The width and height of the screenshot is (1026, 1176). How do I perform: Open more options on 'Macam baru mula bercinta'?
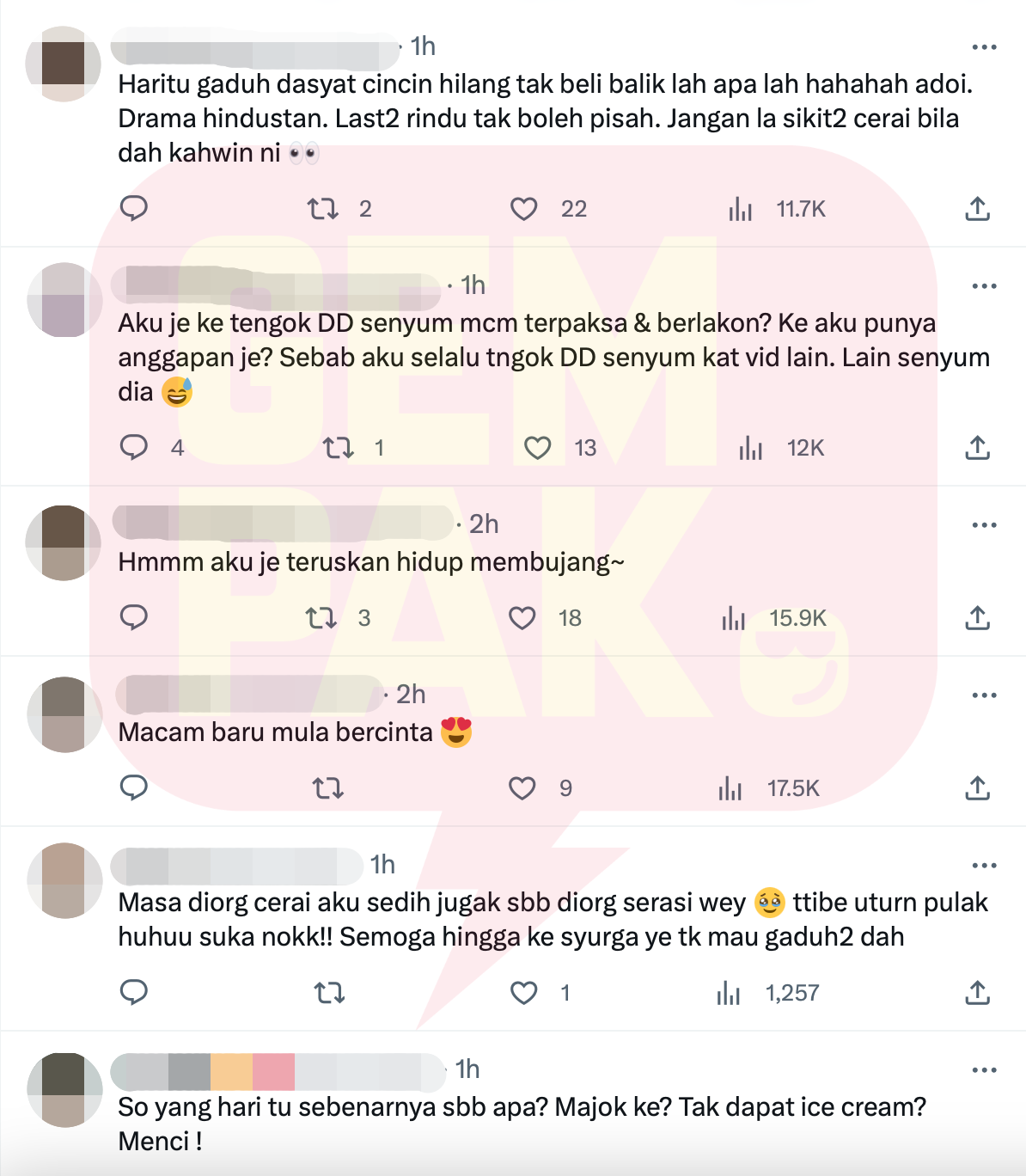(x=984, y=695)
